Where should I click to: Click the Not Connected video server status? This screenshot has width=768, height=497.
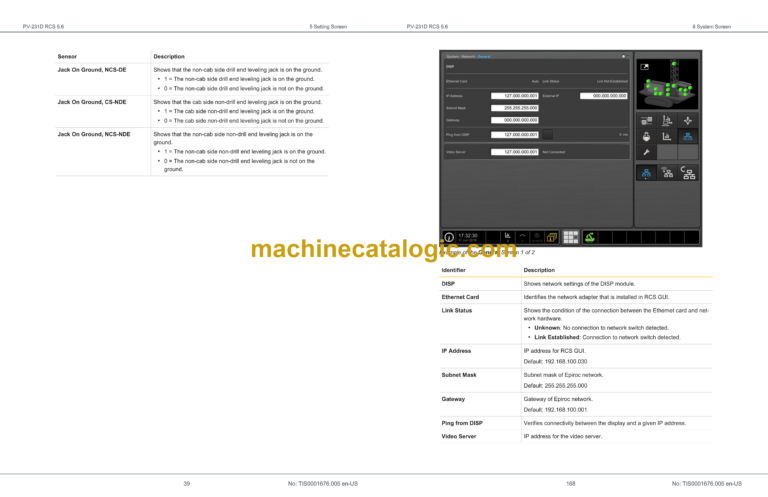[x=553, y=152]
